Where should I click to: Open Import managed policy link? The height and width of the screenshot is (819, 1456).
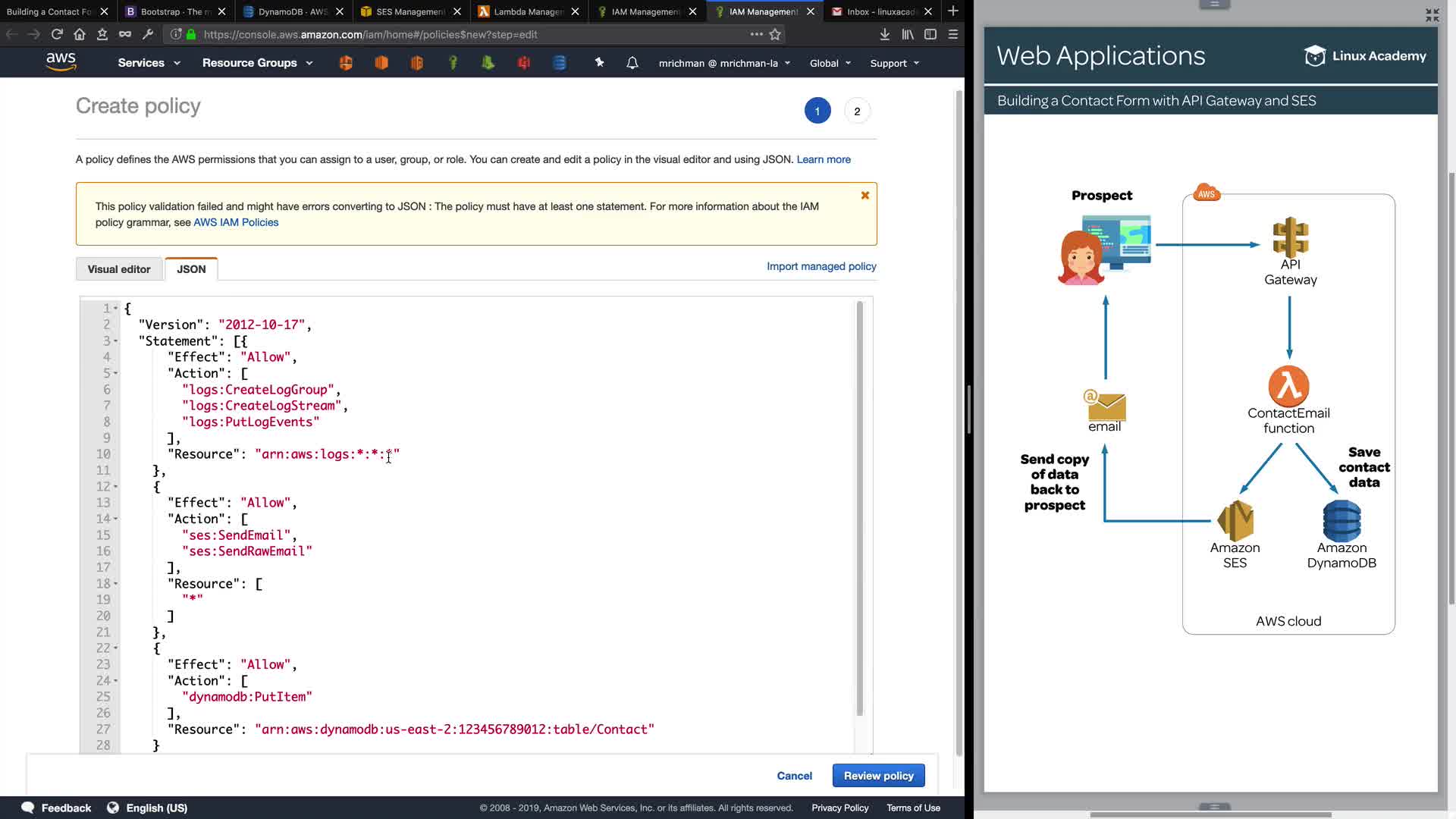pyautogui.click(x=821, y=266)
